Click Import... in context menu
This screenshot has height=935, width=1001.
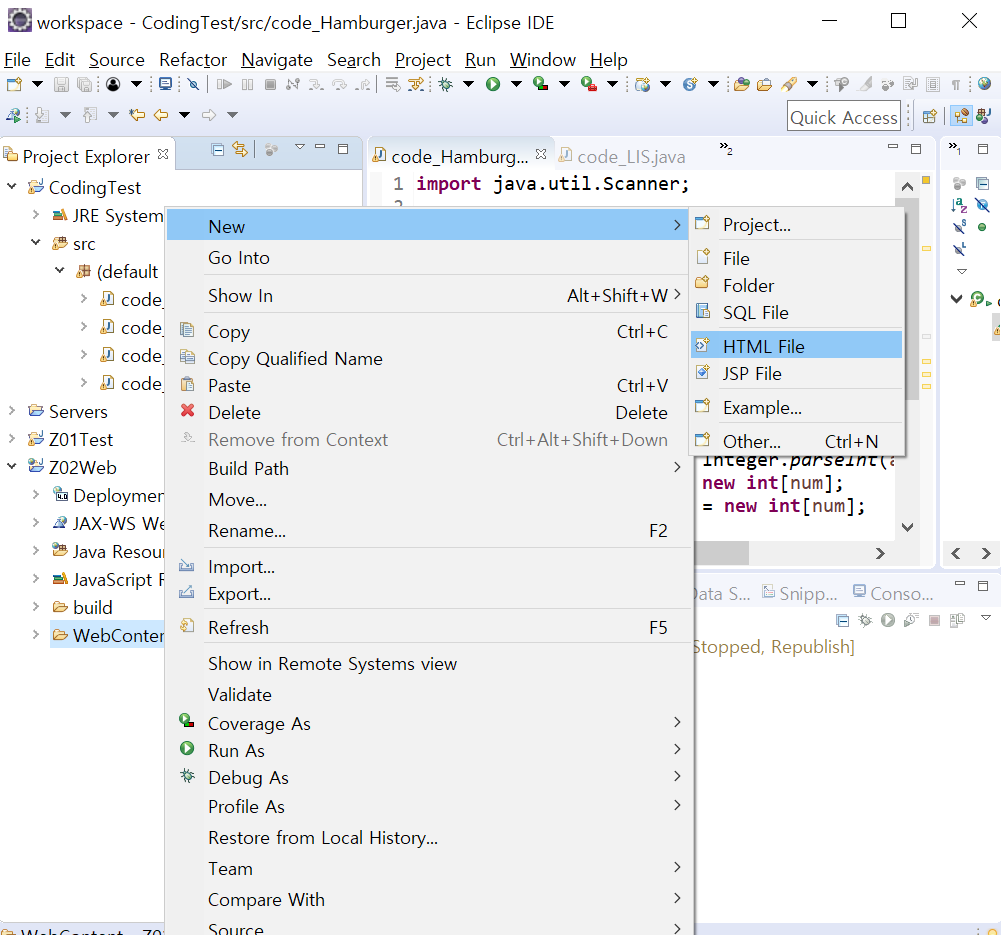[x=428, y=567]
